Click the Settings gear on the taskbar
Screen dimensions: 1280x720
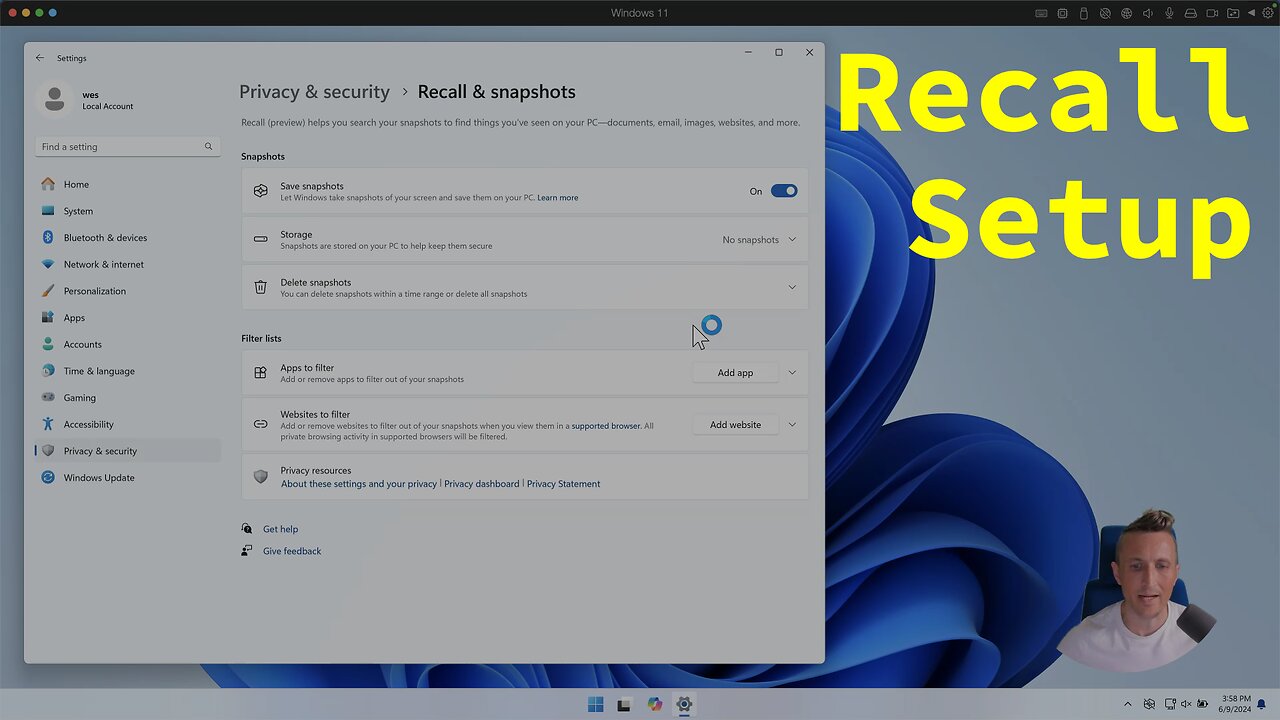684,704
